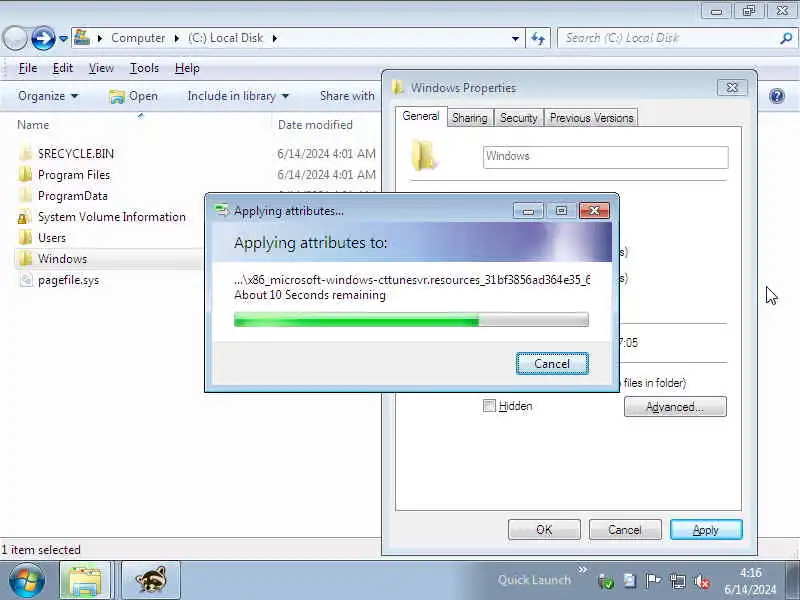Click Share with in the toolbar
This screenshot has width=800, height=600.
click(347, 96)
